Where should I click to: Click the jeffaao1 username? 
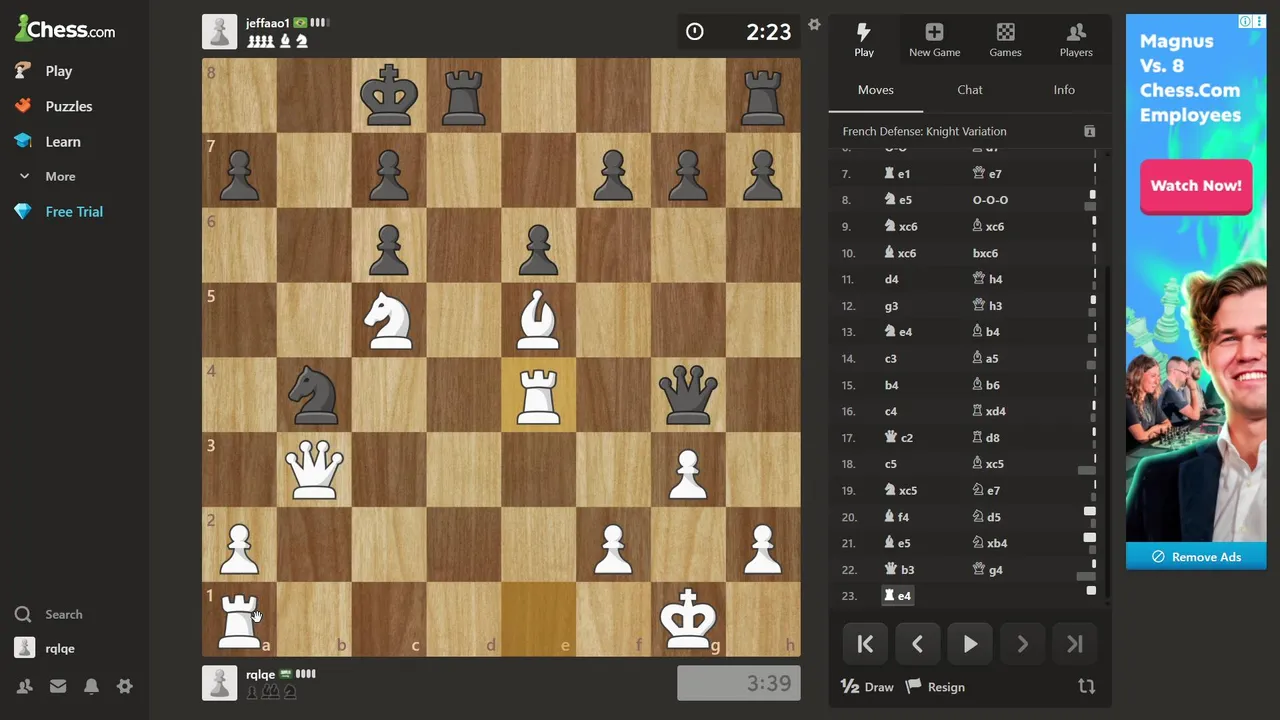point(268,23)
